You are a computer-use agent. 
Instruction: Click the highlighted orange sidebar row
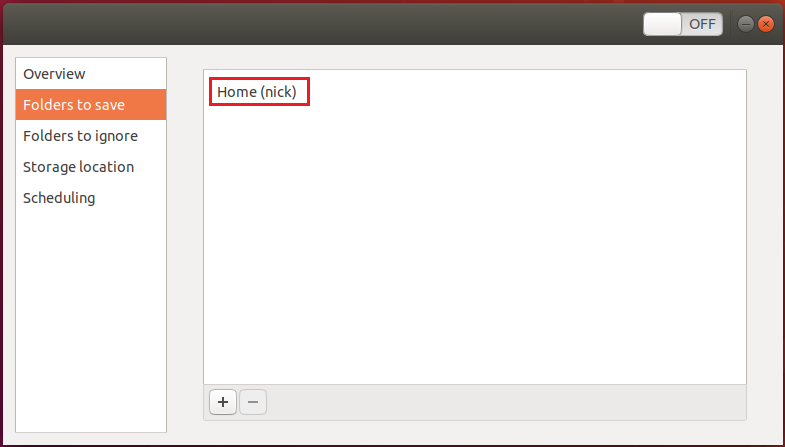coord(91,105)
